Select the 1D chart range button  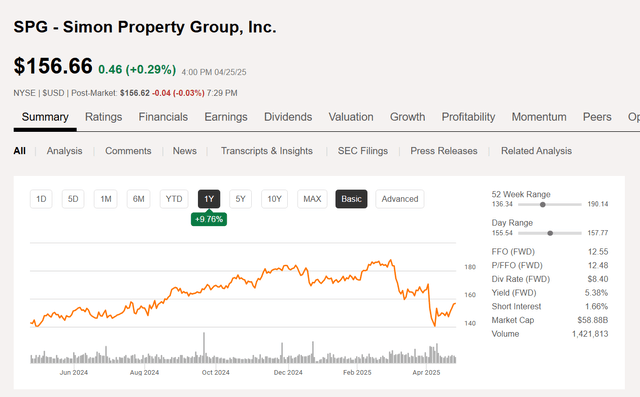pyautogui.click(x=41, y=199)
